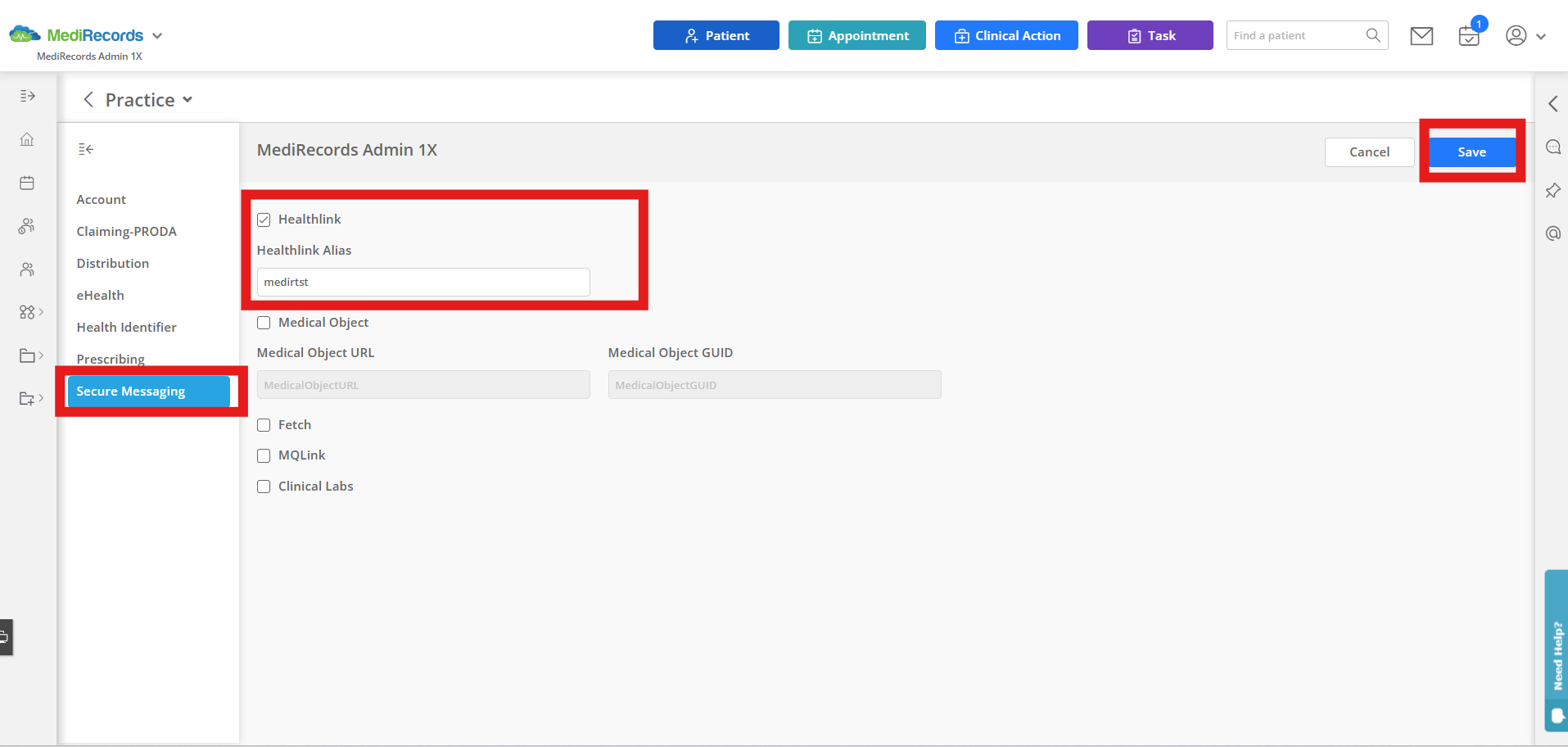Viewport: 1568px width, 747px height.
Task: Open the Distribution section
Action: (113, 264)
